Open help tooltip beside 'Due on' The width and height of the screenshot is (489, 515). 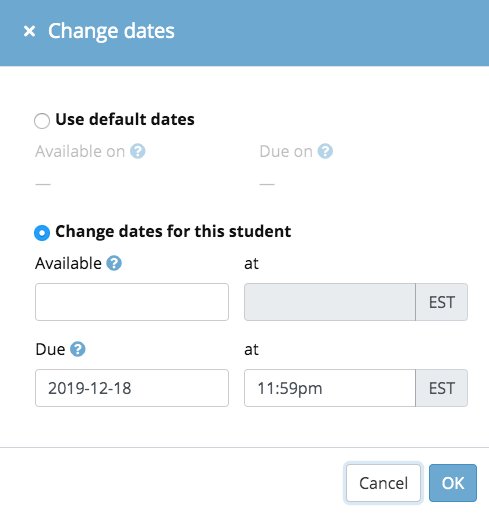325,151
